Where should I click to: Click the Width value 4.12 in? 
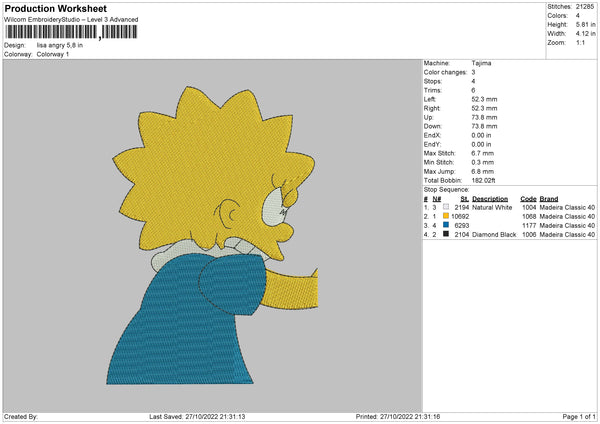585,34
